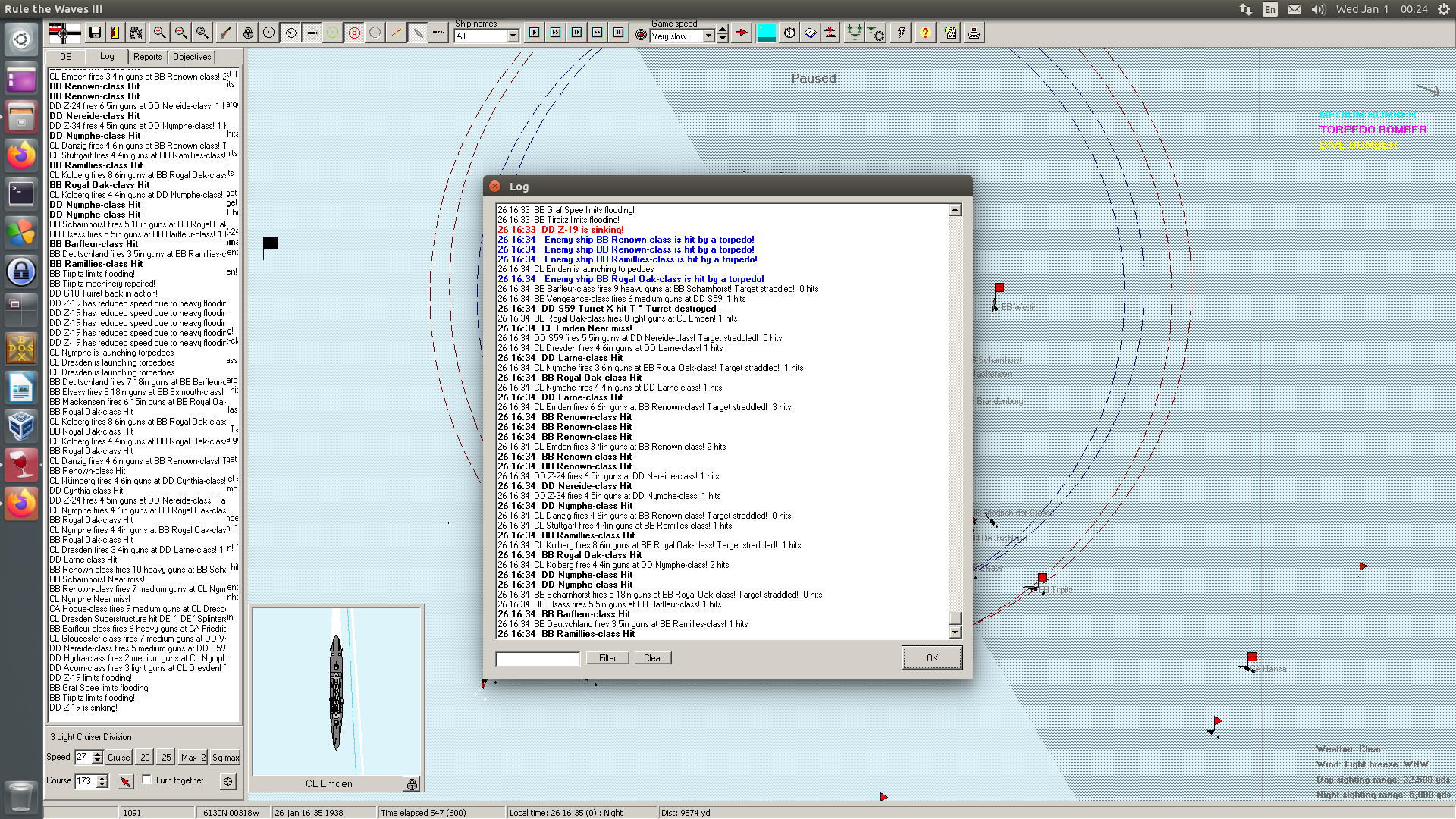Click the Max -2 speed button
This screenshot has width=1456, height=819.
click(193, 758)
